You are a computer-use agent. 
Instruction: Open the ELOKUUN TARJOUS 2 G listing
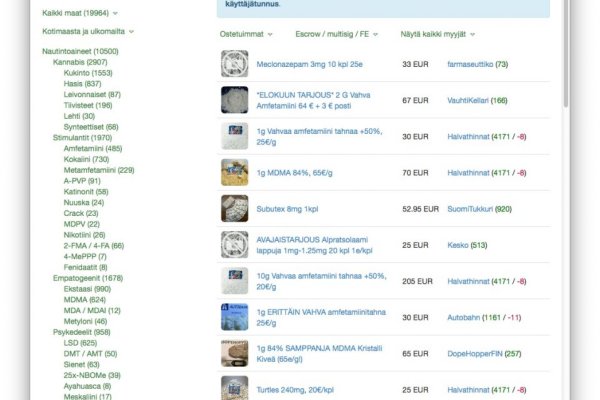[313, 100]
